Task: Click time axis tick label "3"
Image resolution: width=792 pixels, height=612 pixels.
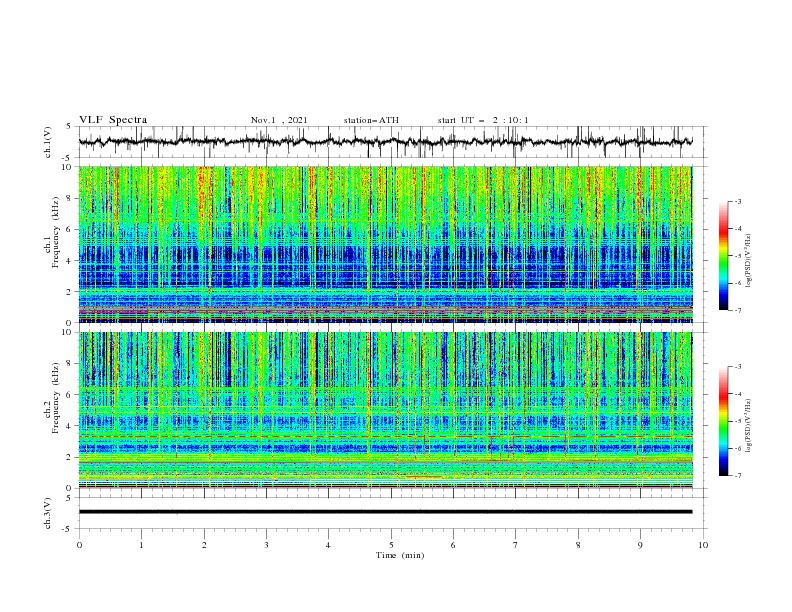Action: (266, 545)
